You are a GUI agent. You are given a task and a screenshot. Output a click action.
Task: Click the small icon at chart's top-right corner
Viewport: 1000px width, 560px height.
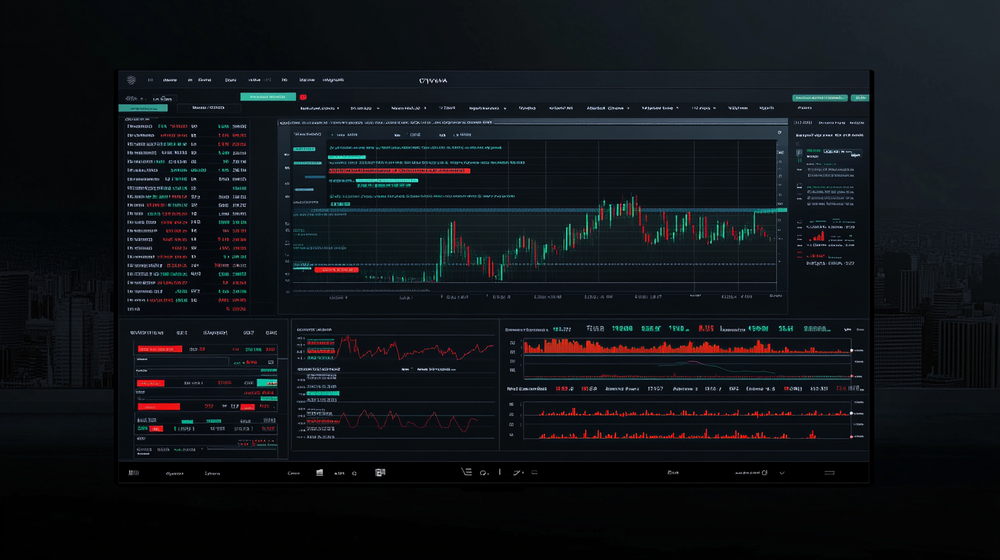(x=780, y=132)
